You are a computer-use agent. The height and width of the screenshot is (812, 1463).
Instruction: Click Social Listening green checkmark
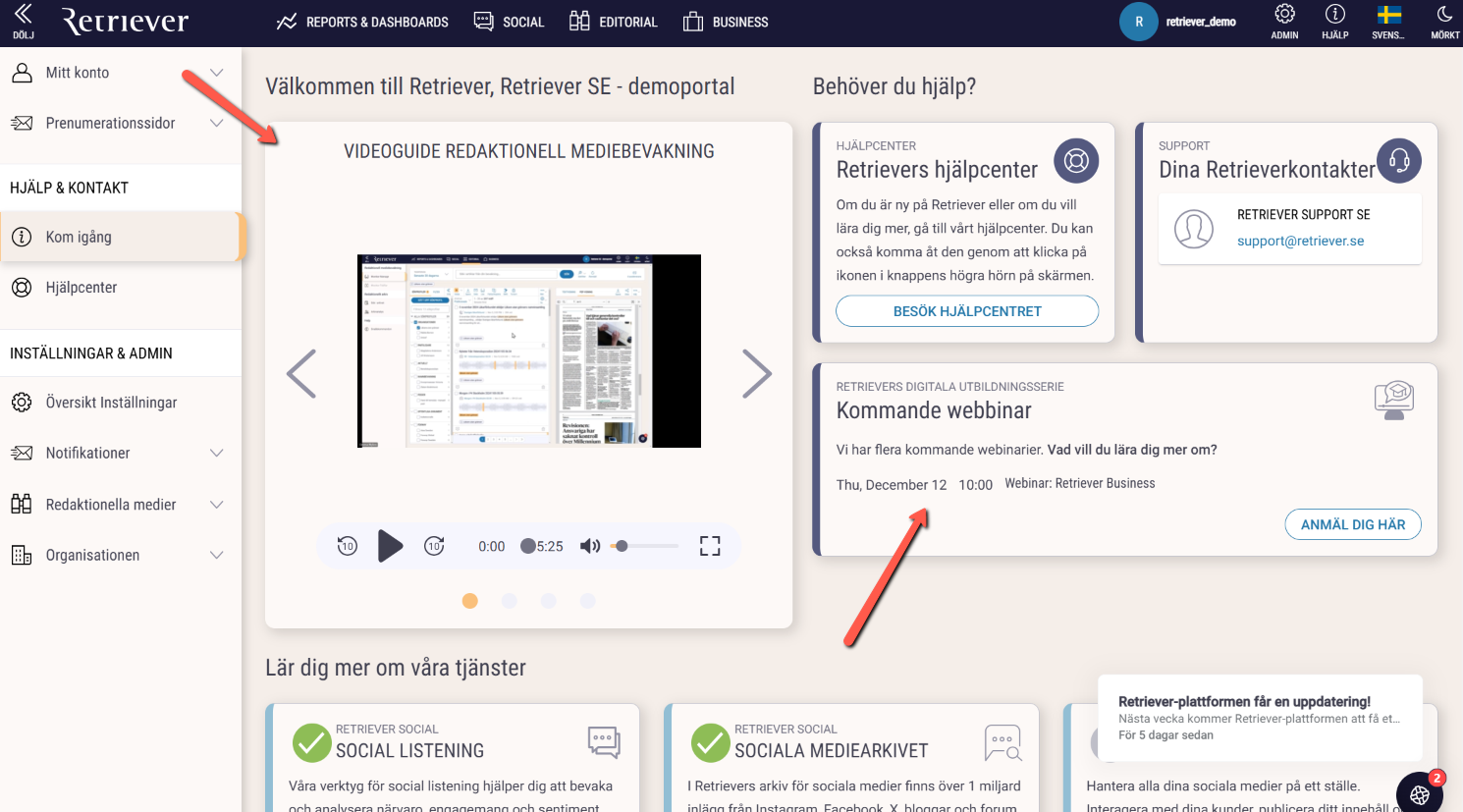[x=311, y=743]
